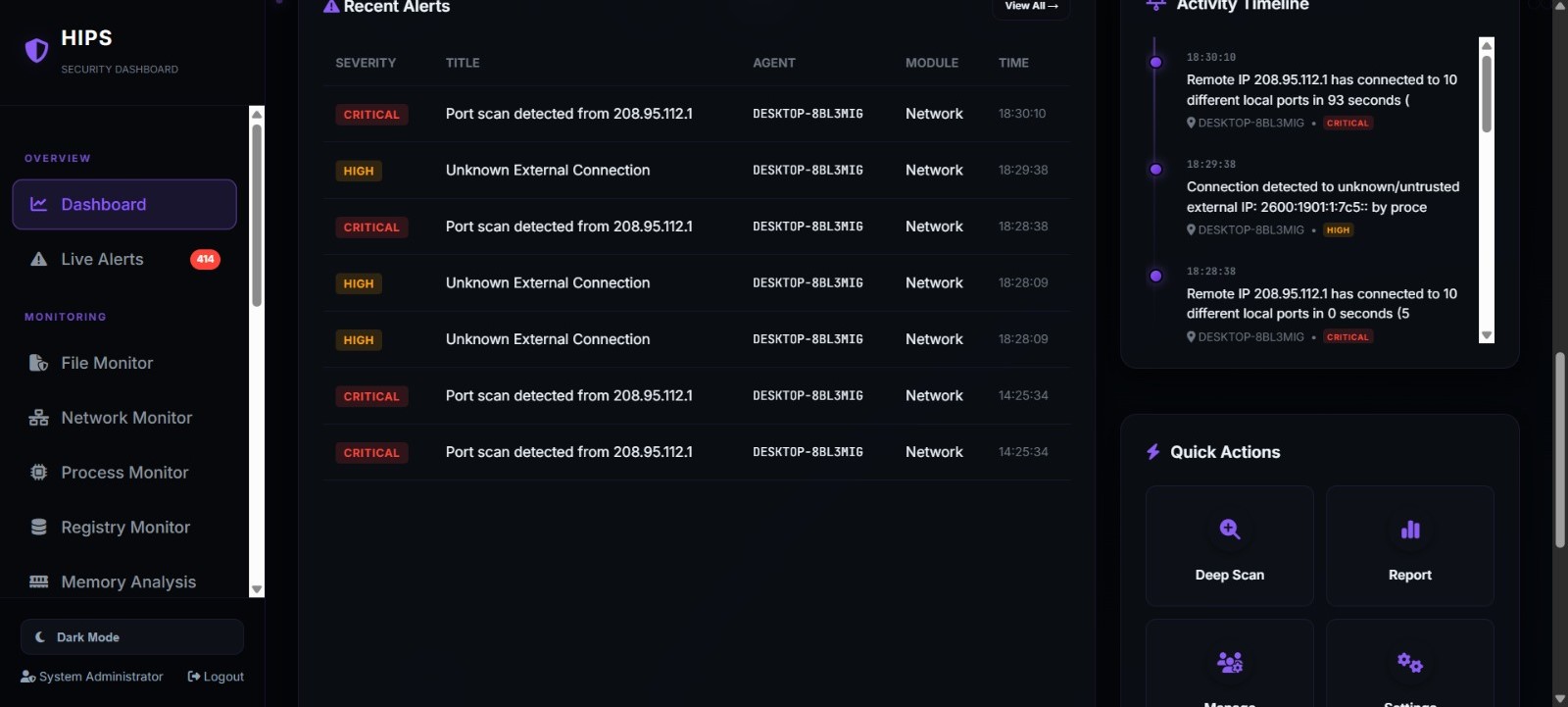Select the 18:30:10 timeline marker dot
The width and height of the screenshot is (1568, 707).
click(1155, 62)
